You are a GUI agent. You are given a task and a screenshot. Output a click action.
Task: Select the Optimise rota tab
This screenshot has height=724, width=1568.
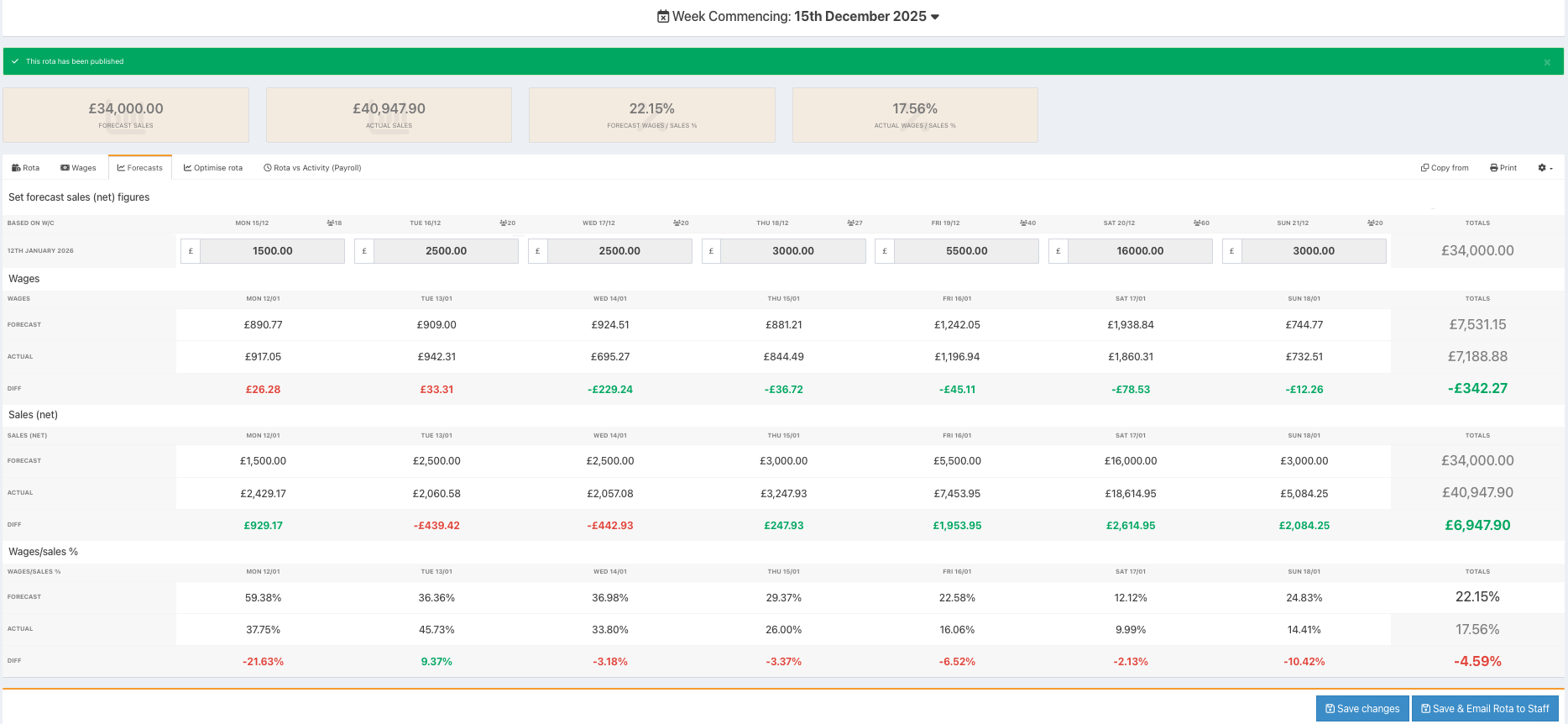click(213, 168)
